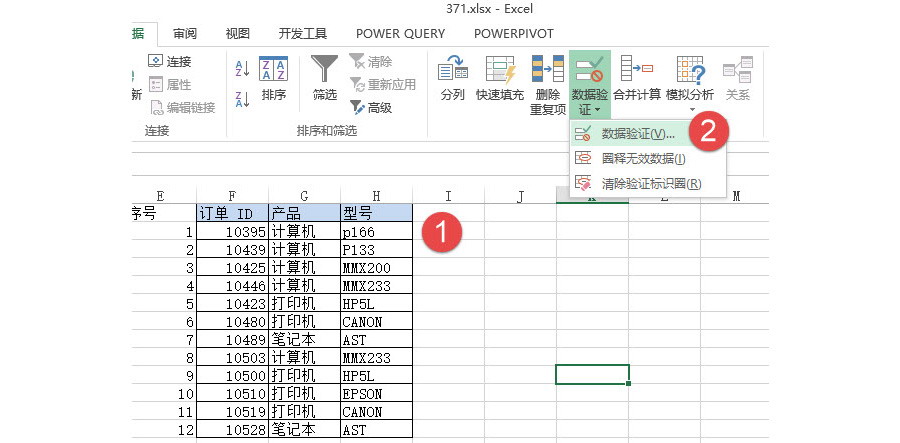
Task: Click cell containing 10510
Action: point(232,394)
